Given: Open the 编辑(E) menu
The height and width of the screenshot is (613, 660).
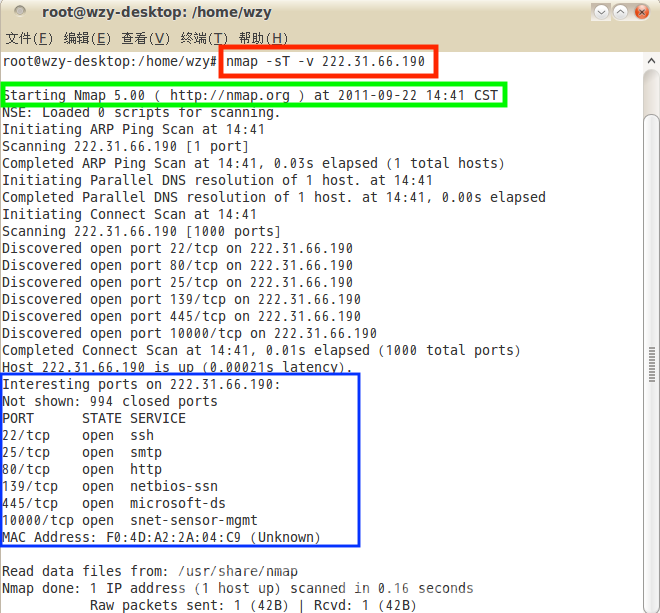Looking at the screenshot, I should point(87,38).
